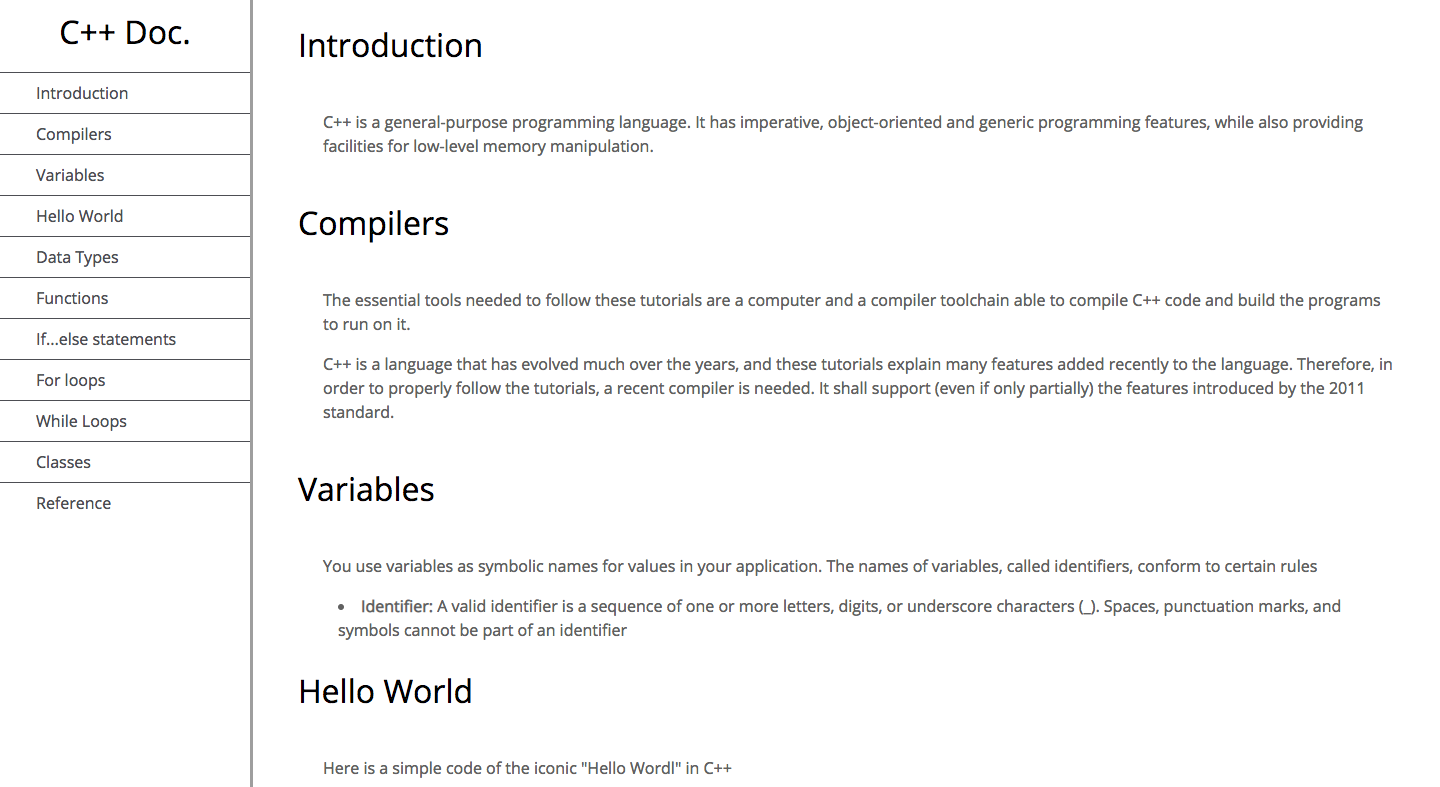This screenshot has height=787, width=1440.
Task: Open the While Loops sidebar link
Action: click(125, 421)
